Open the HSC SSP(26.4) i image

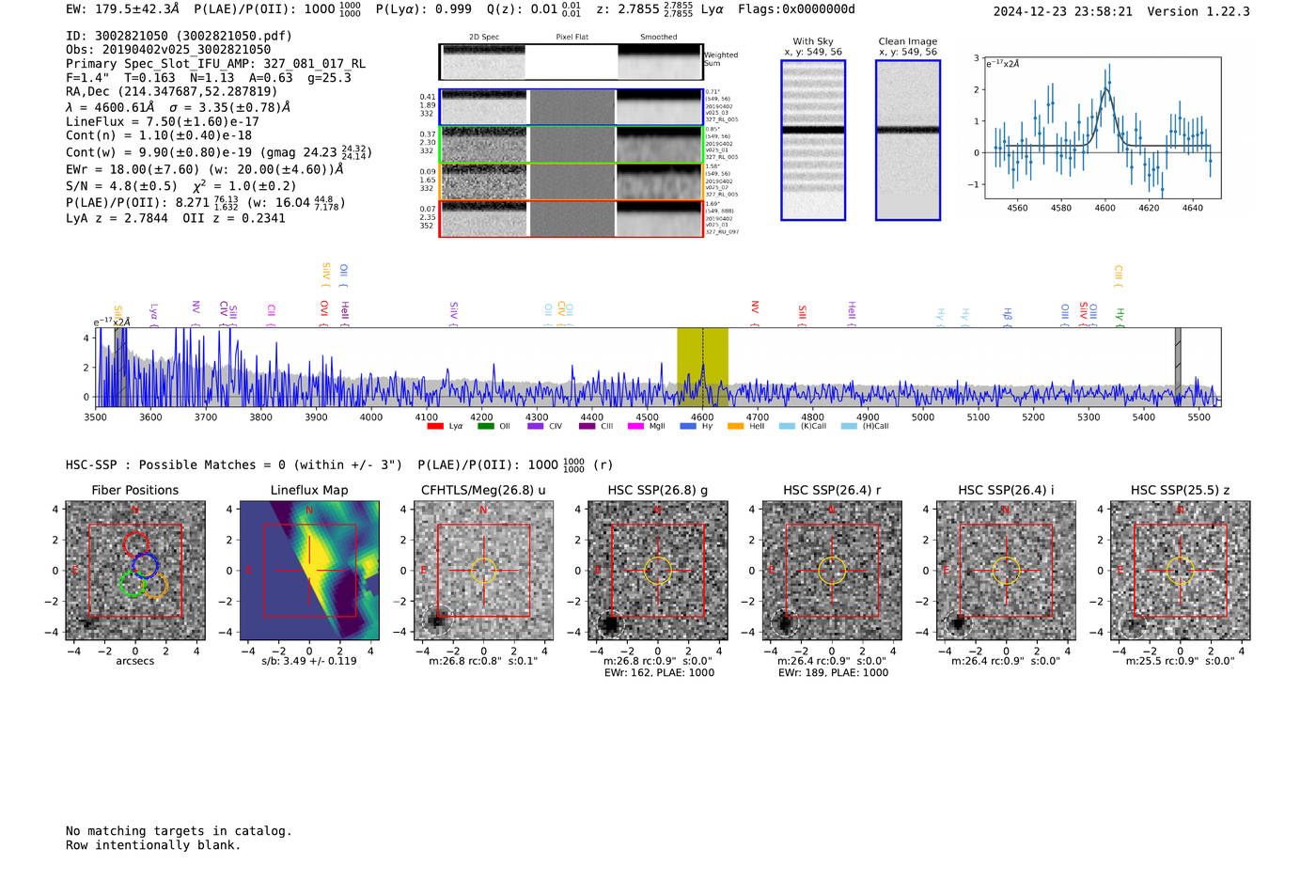coord(1006,571)
